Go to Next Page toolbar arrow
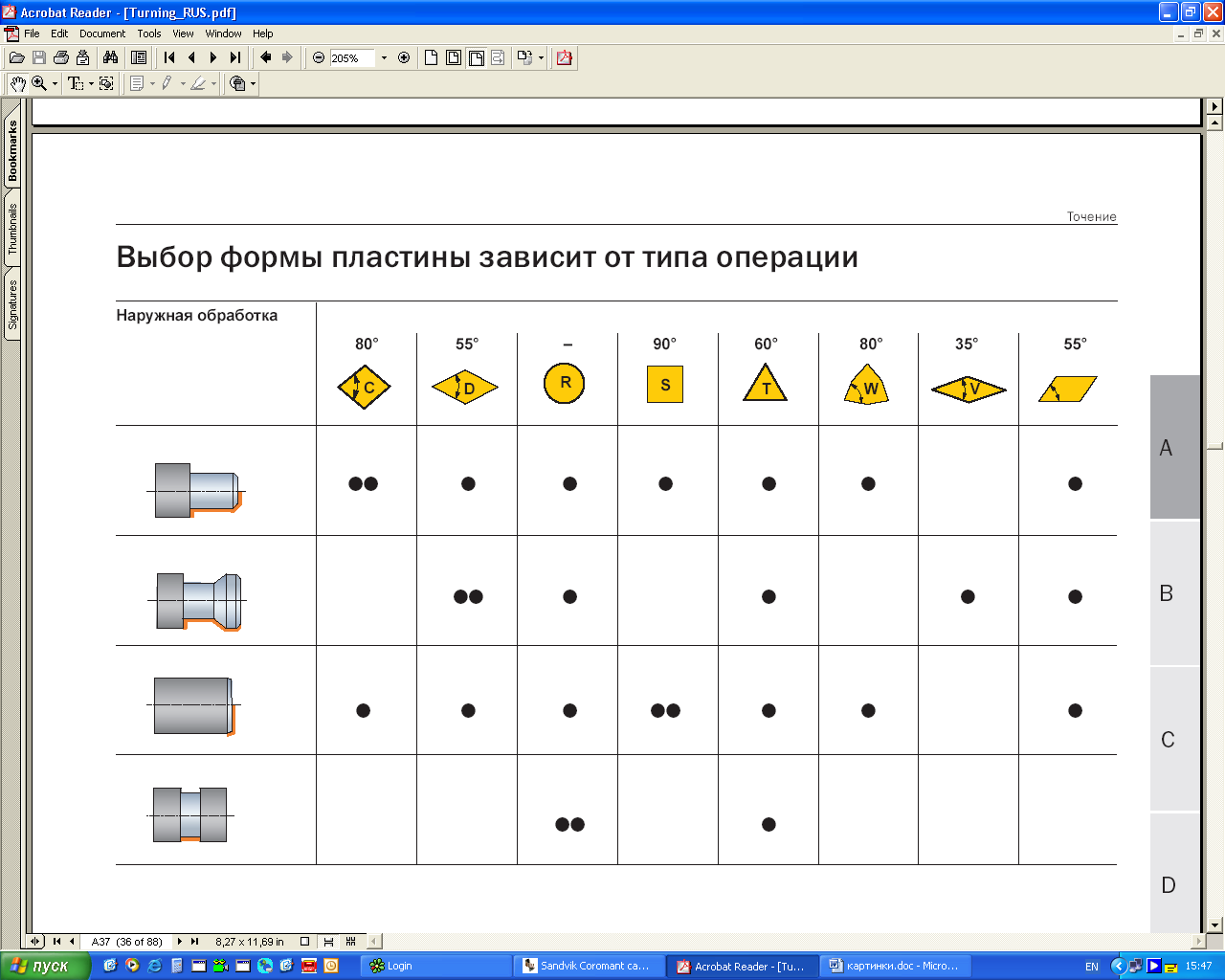 pos(213,57)
